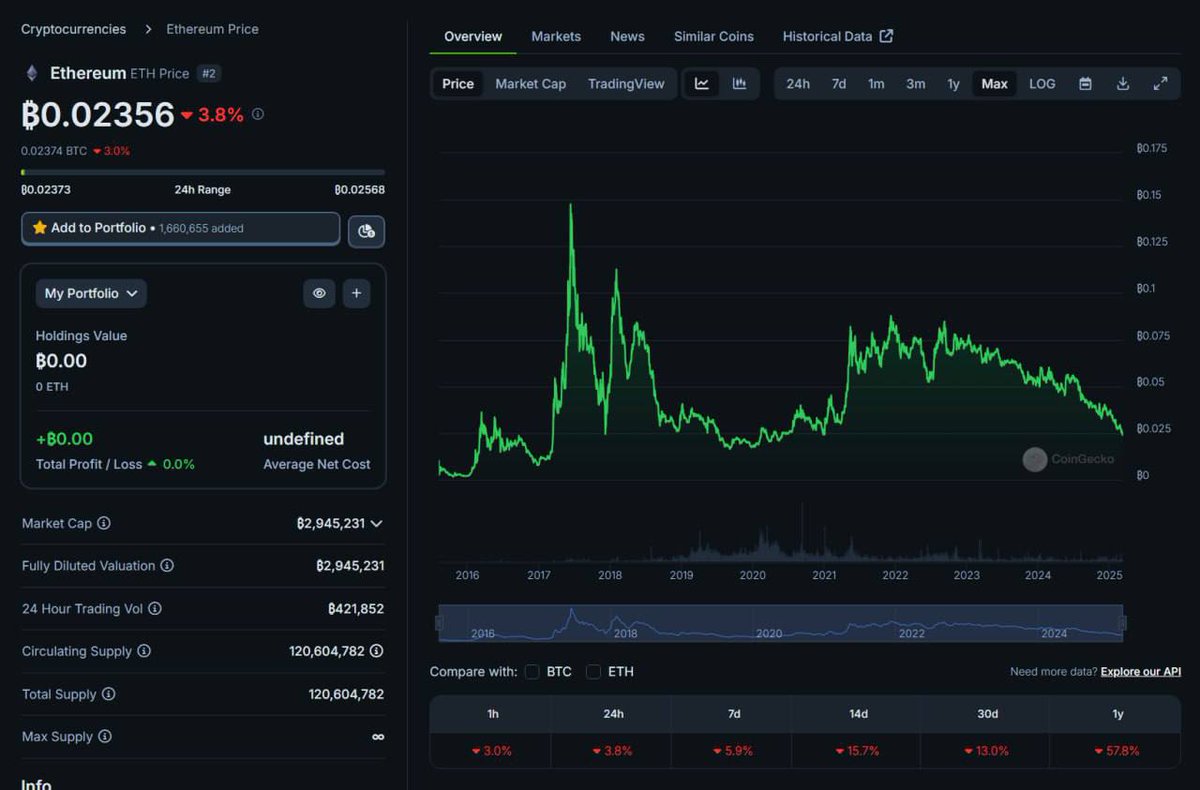Viewport: 1200px width, 790px height.
Task: Click the Fully Diluted Valuation info icon
Action: [x=167, y=566]
